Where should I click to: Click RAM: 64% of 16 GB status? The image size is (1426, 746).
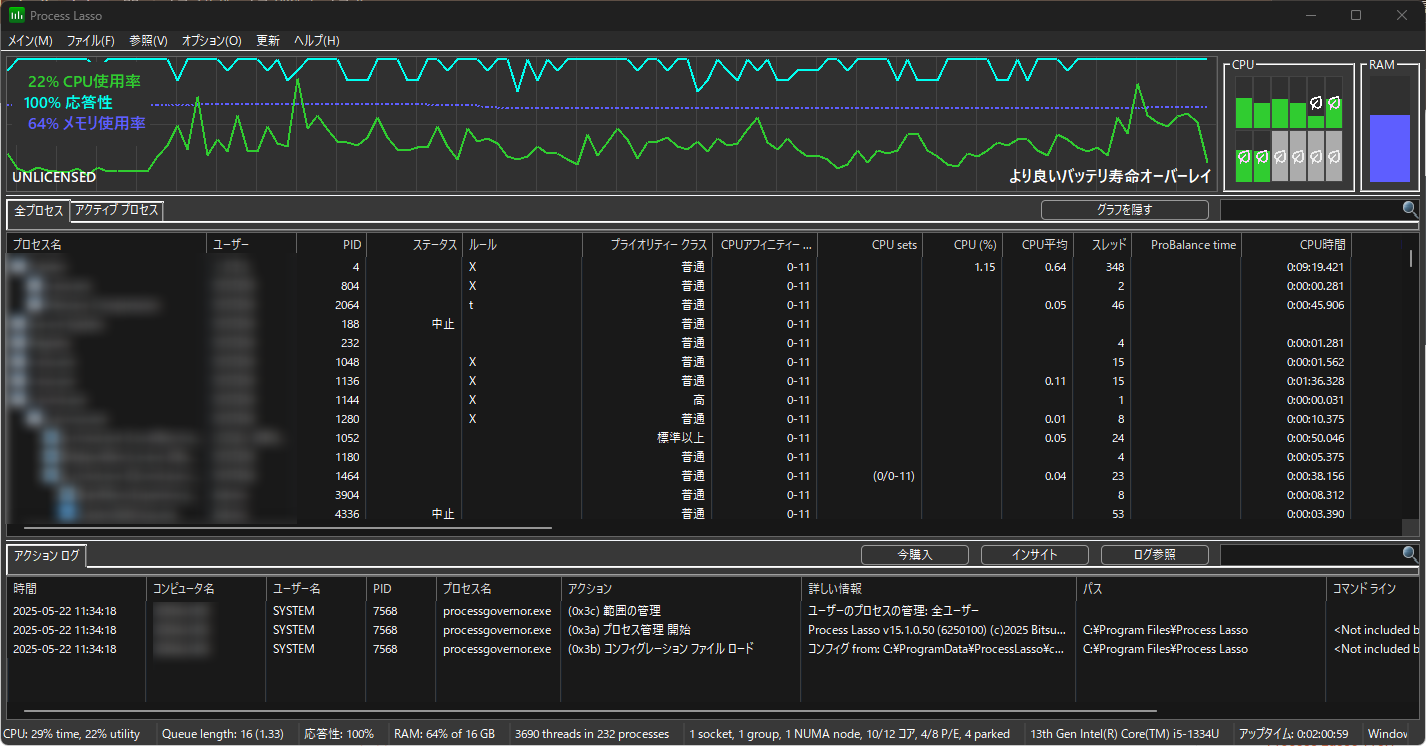coord(445,734)
